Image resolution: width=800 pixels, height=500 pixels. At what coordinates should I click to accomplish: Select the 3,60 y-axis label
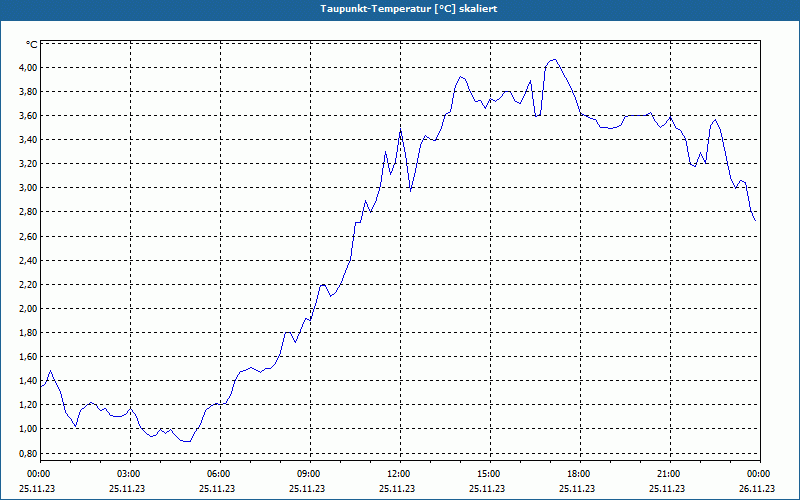point(28,115)
